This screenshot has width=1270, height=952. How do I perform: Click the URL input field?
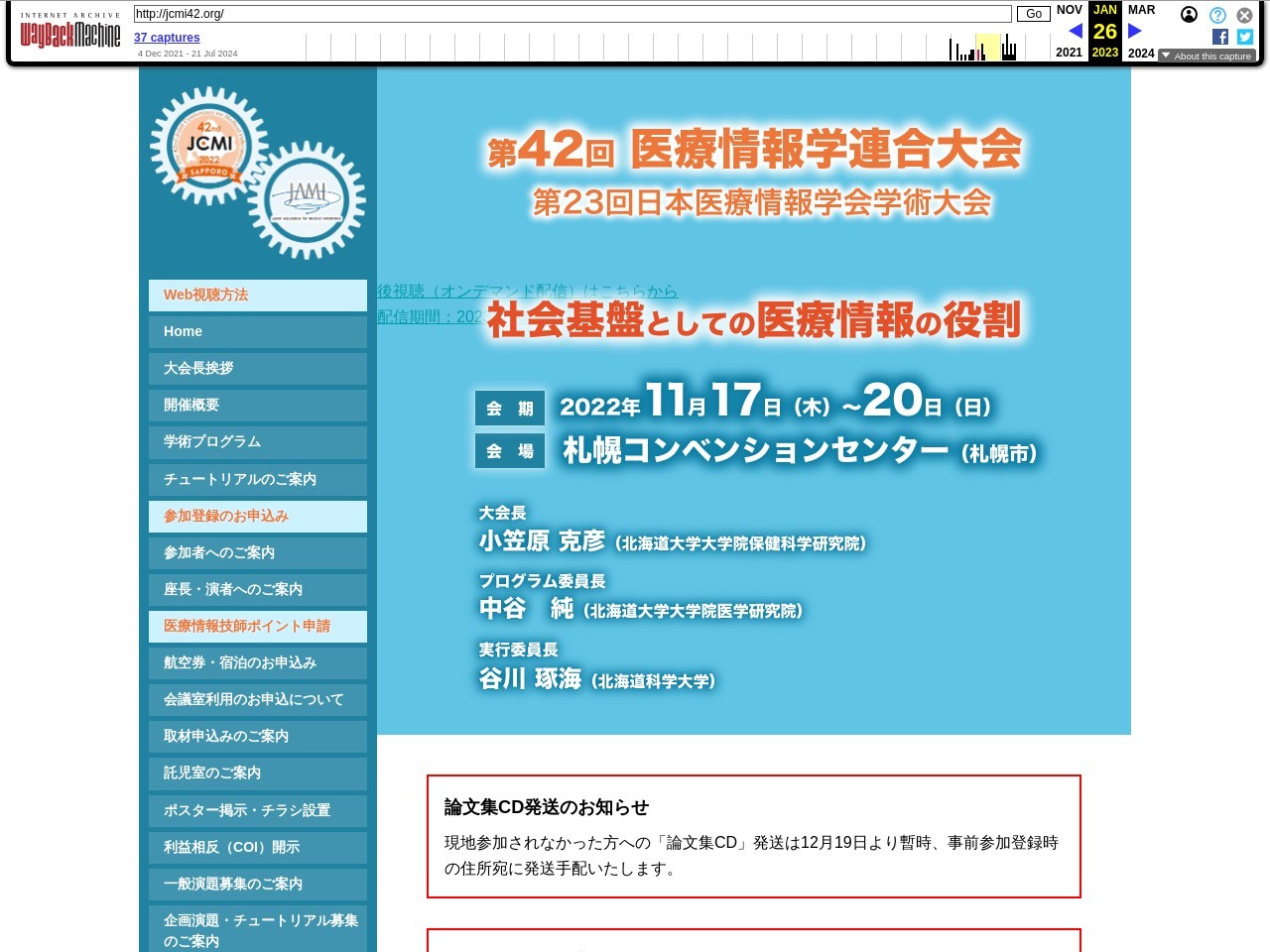tap(572, 14)
